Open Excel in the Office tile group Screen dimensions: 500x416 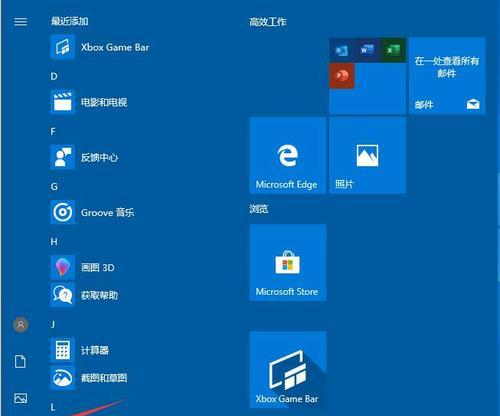(x=393, y=50)
